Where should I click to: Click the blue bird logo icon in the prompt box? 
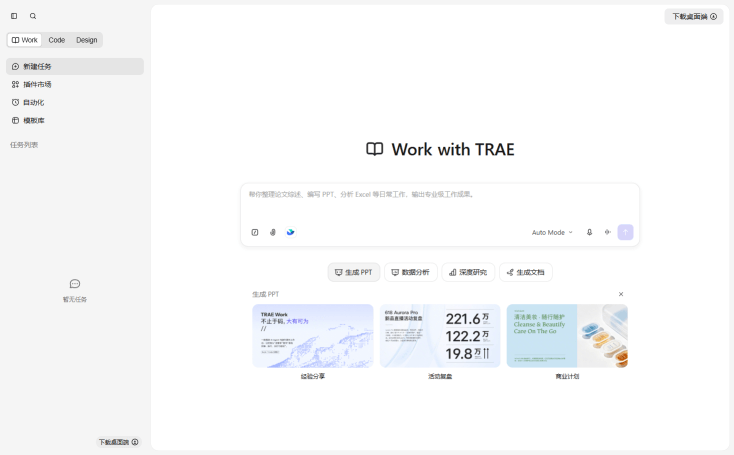click(x=291, y=232)
